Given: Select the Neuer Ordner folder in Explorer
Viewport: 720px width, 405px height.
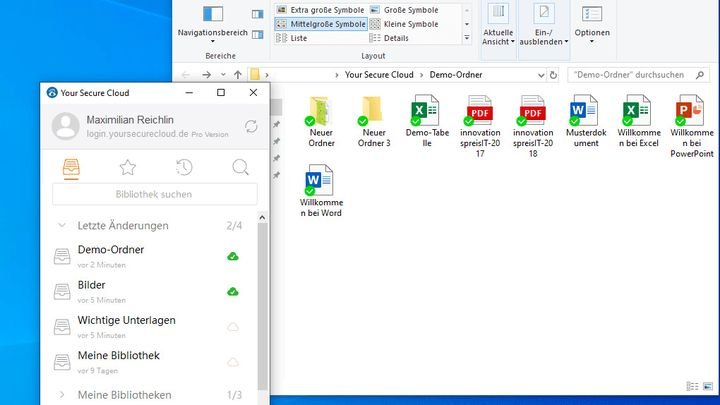Looking at the screenshot, I should (321, 121).
